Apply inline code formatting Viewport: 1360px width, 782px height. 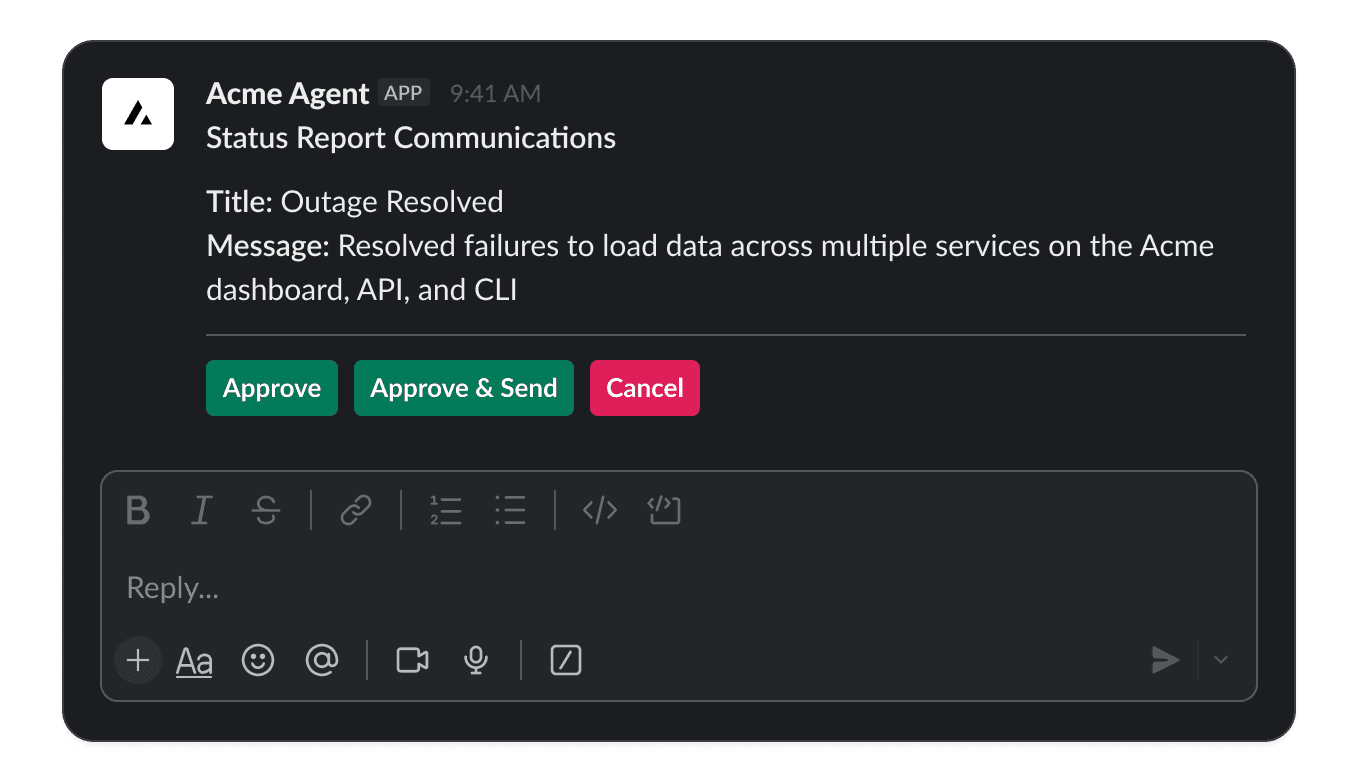[600, 511]
